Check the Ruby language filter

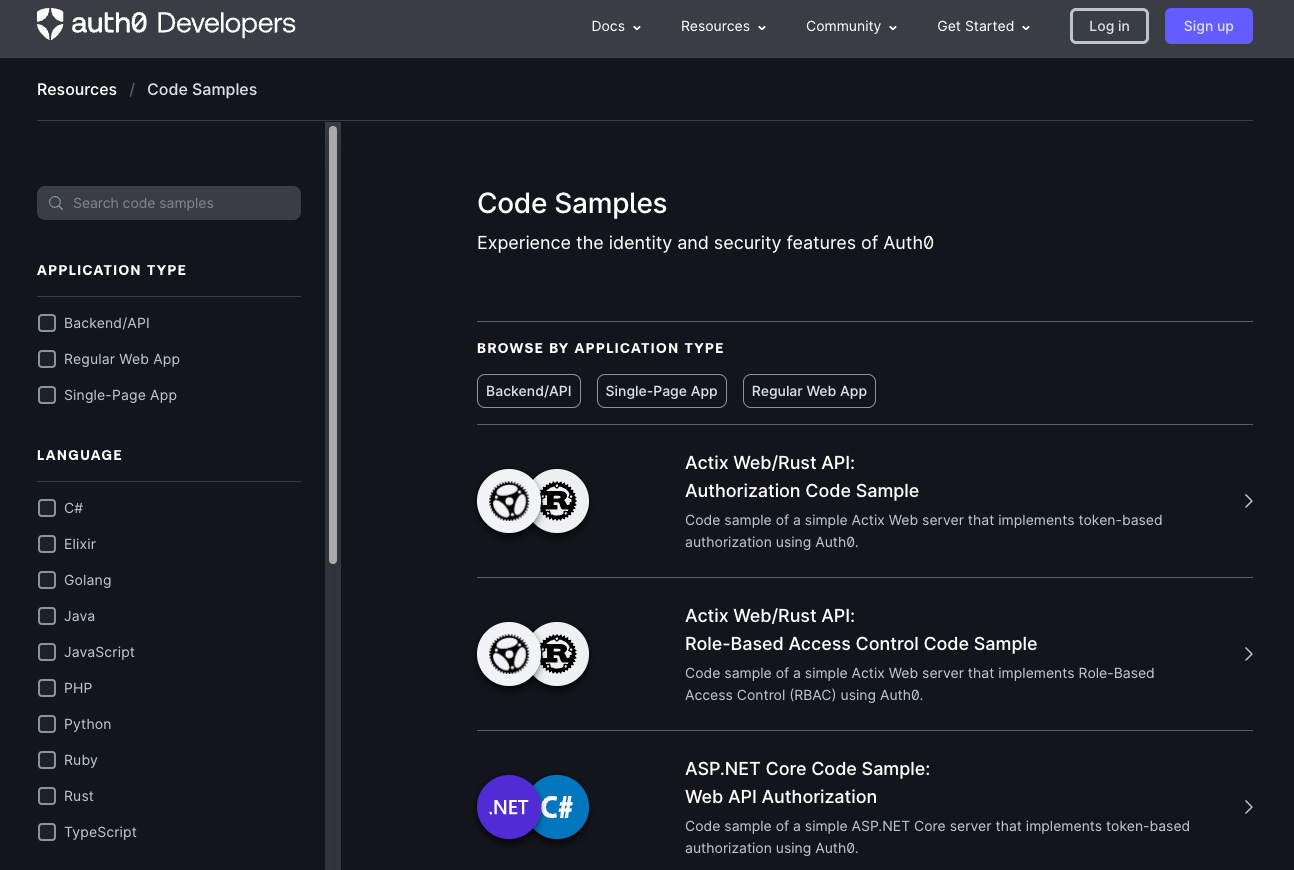click(x=47, y=760)
